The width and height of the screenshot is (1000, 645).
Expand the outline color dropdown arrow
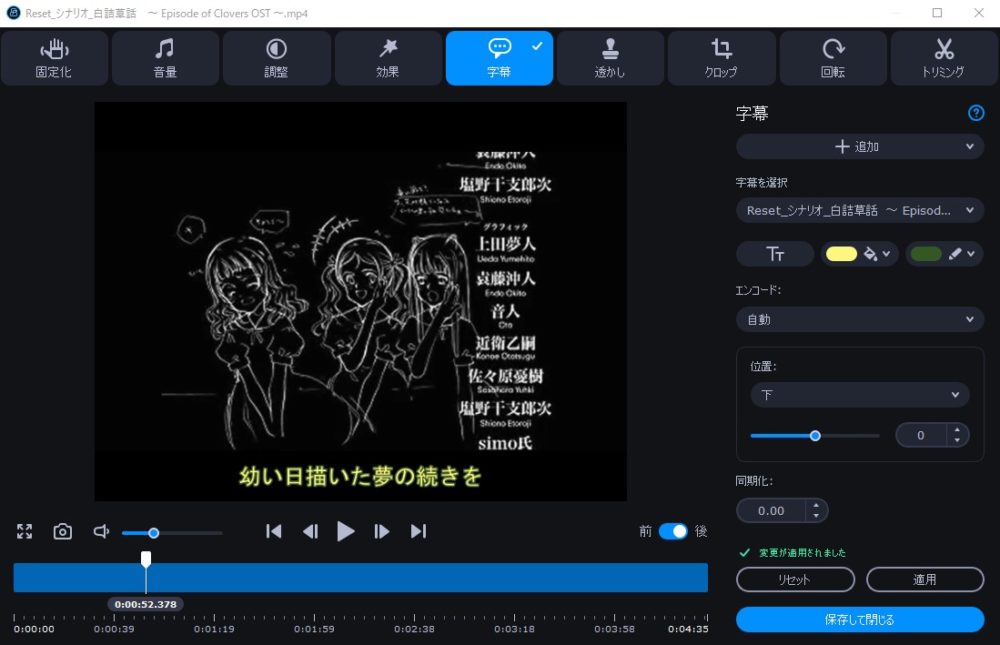(x=971, y=254)
